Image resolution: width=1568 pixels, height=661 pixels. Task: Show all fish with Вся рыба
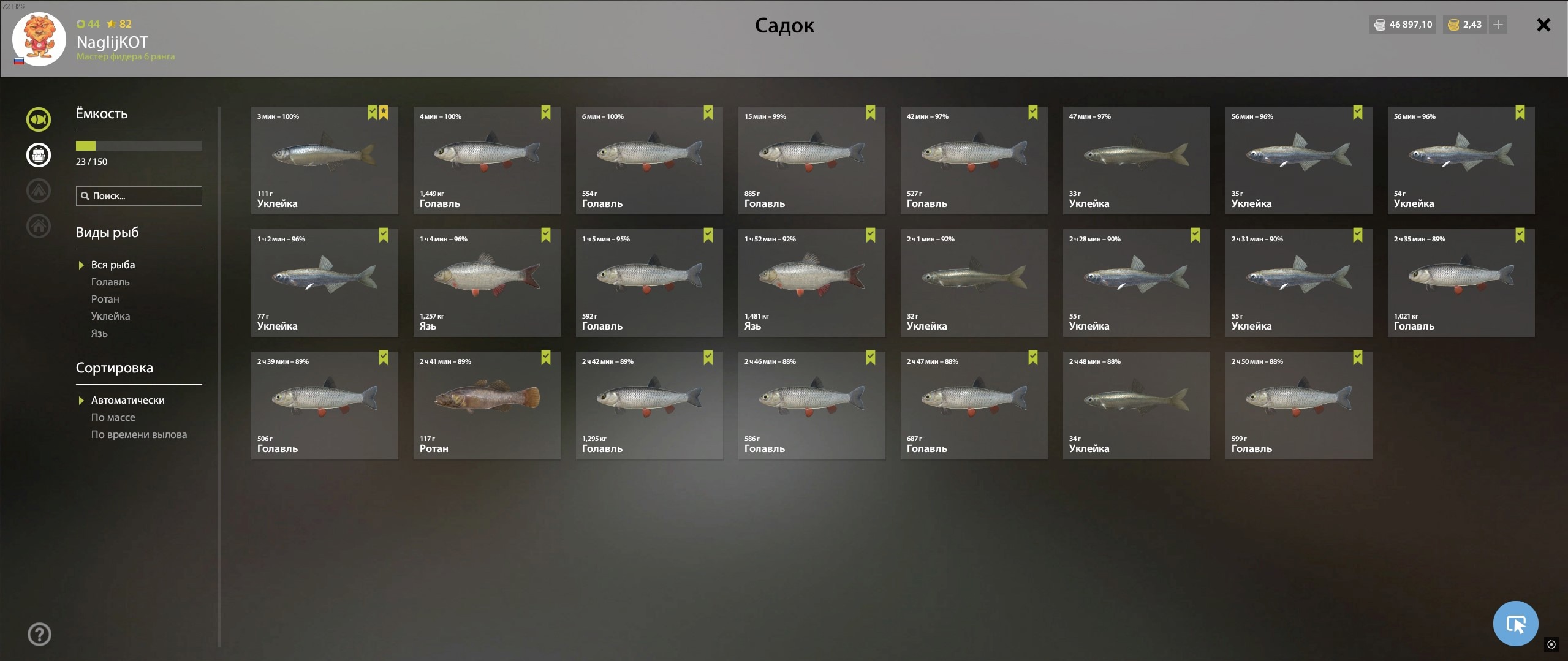[113, 265]
